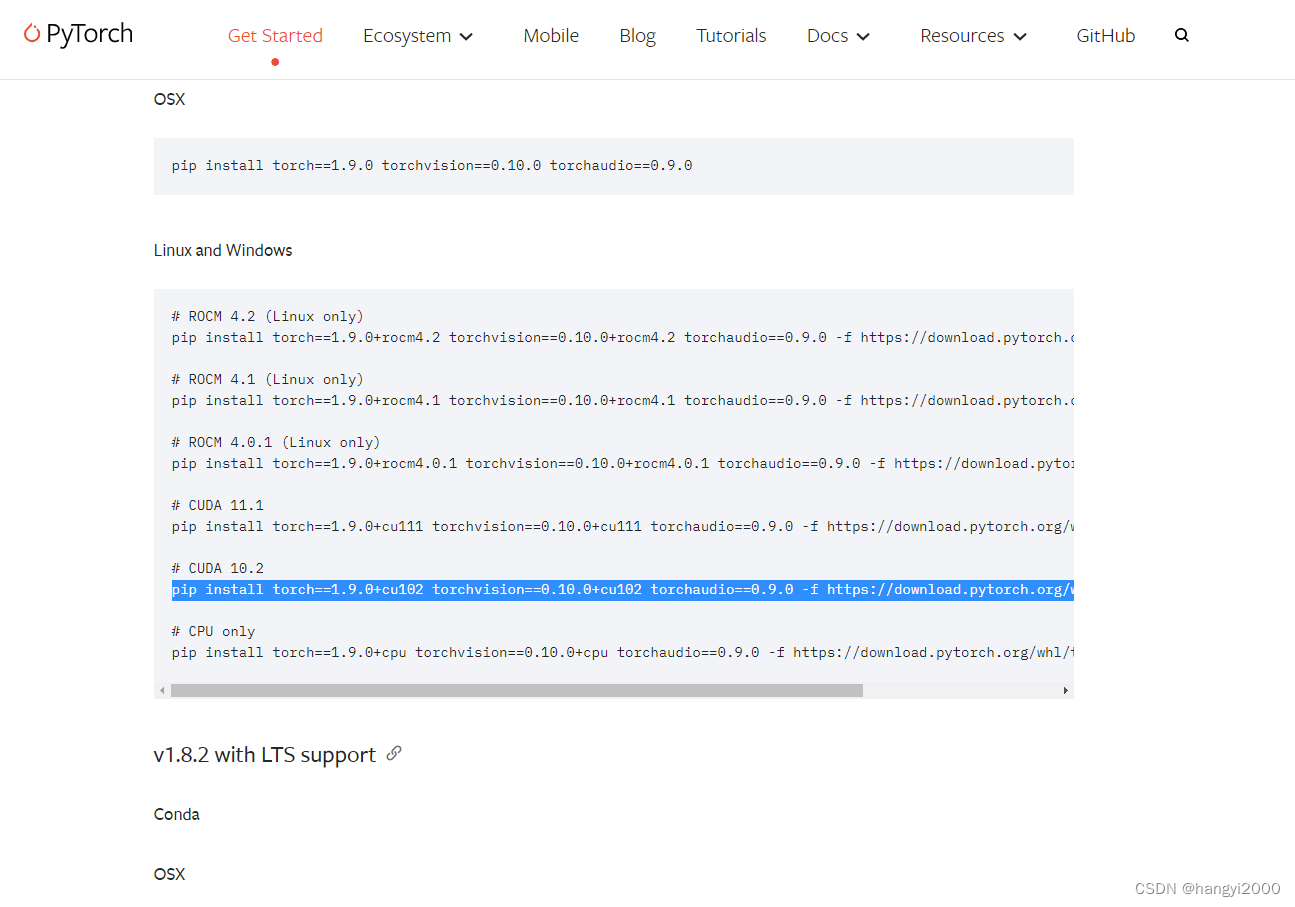The width and height of the screenshot is (1295, 907).
Task: Expand the Resources dropdown menu
Action: (x=973, y=35)
